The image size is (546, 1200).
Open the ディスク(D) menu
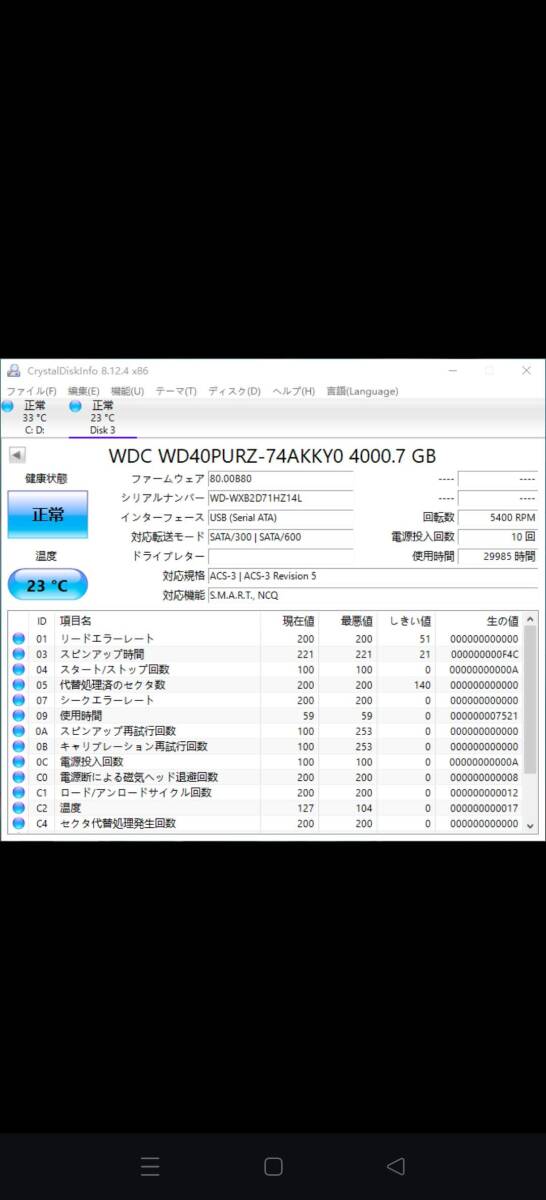pos(234,391)
